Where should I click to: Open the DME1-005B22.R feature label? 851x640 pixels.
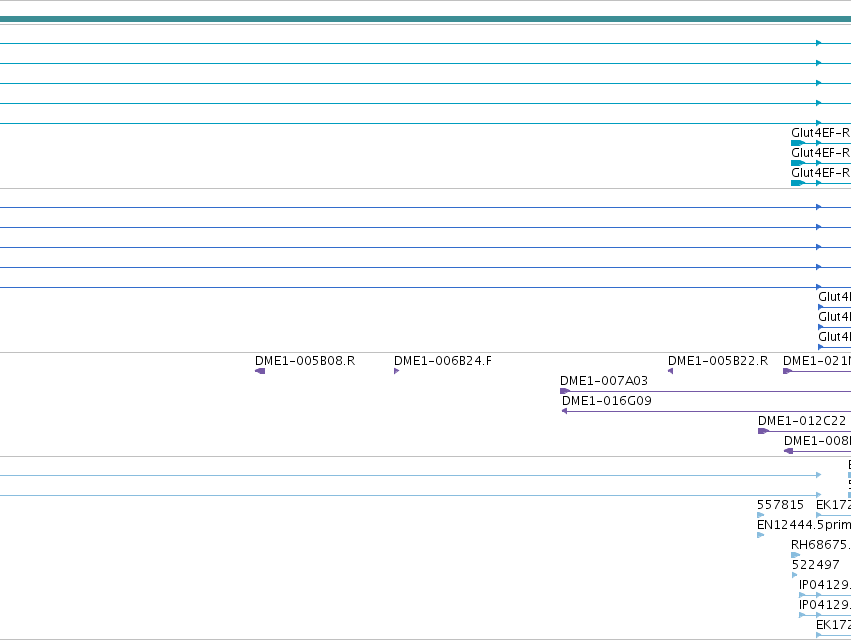(718, 361)
